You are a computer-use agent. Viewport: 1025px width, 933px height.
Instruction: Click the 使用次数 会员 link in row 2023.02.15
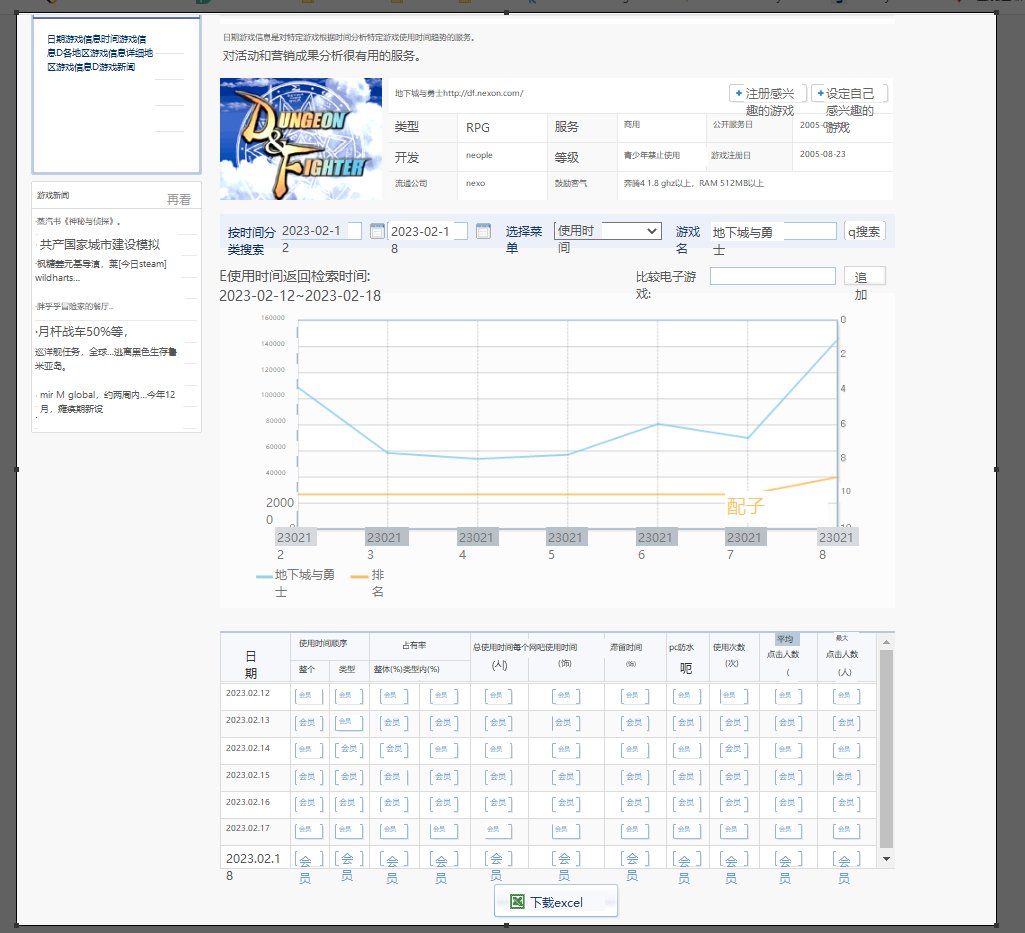pyautogui.click(x=733, y=777)
